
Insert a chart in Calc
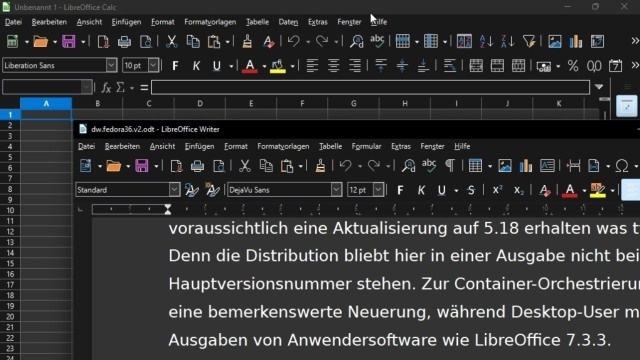pos(576,41)
